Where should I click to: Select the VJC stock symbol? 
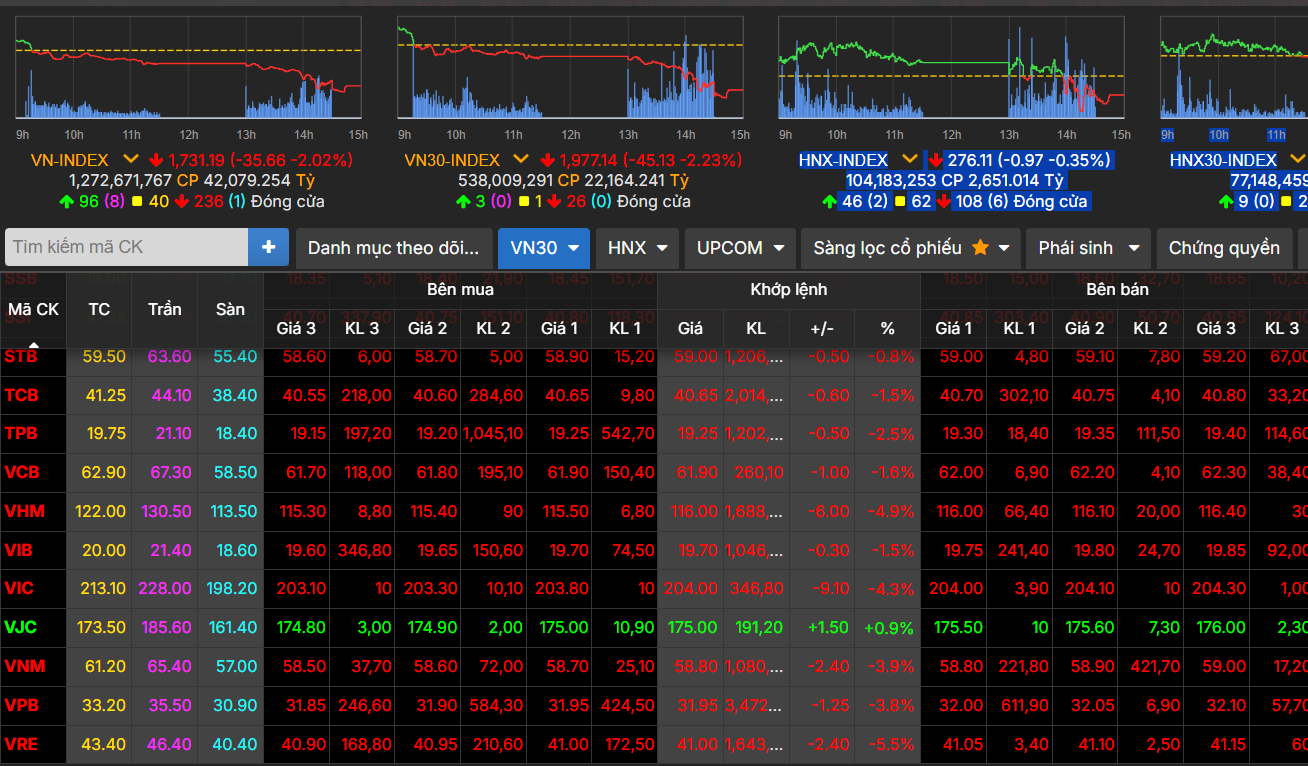(20, 627)
